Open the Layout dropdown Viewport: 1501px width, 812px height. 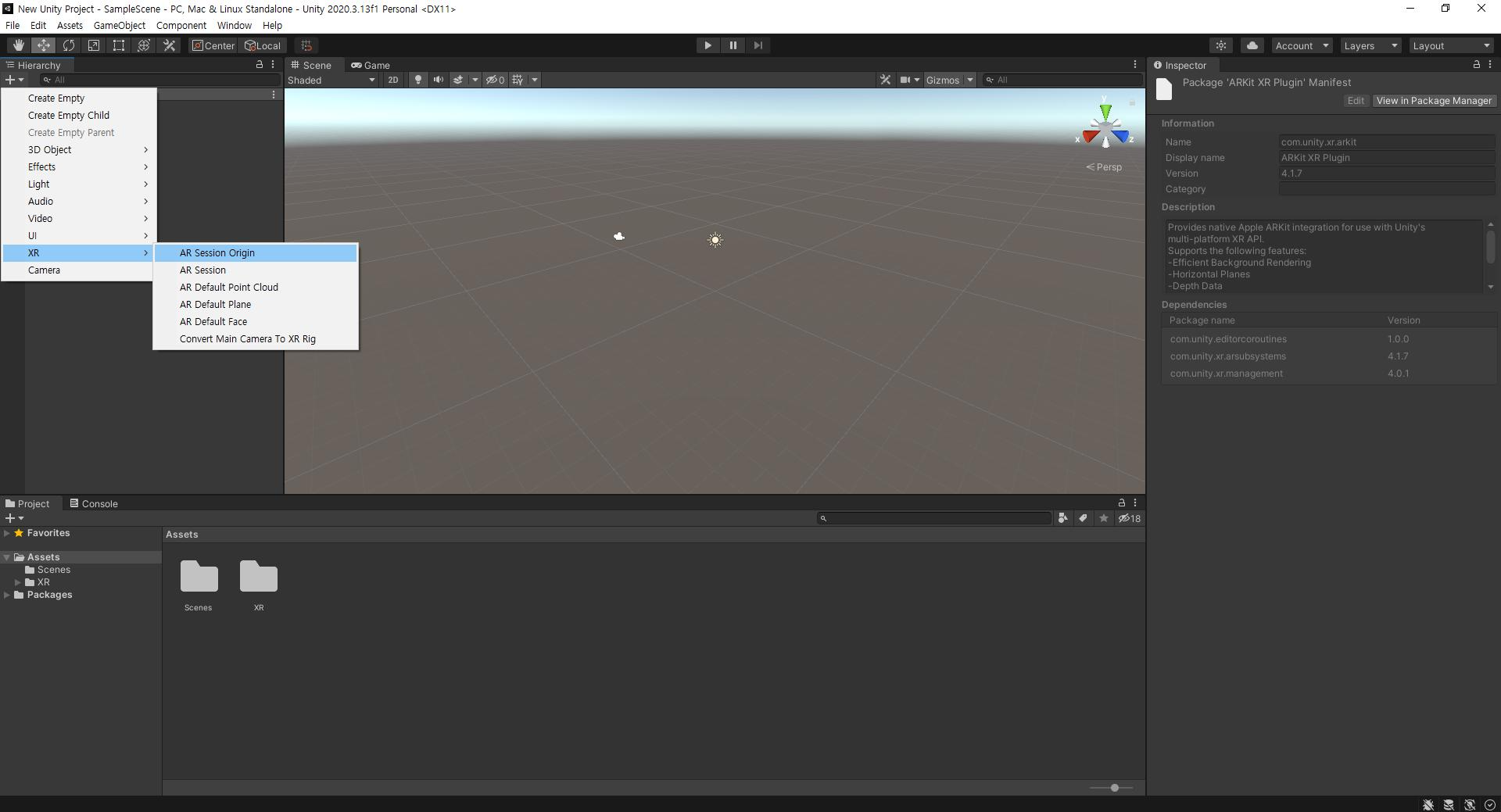point(1452,45)
